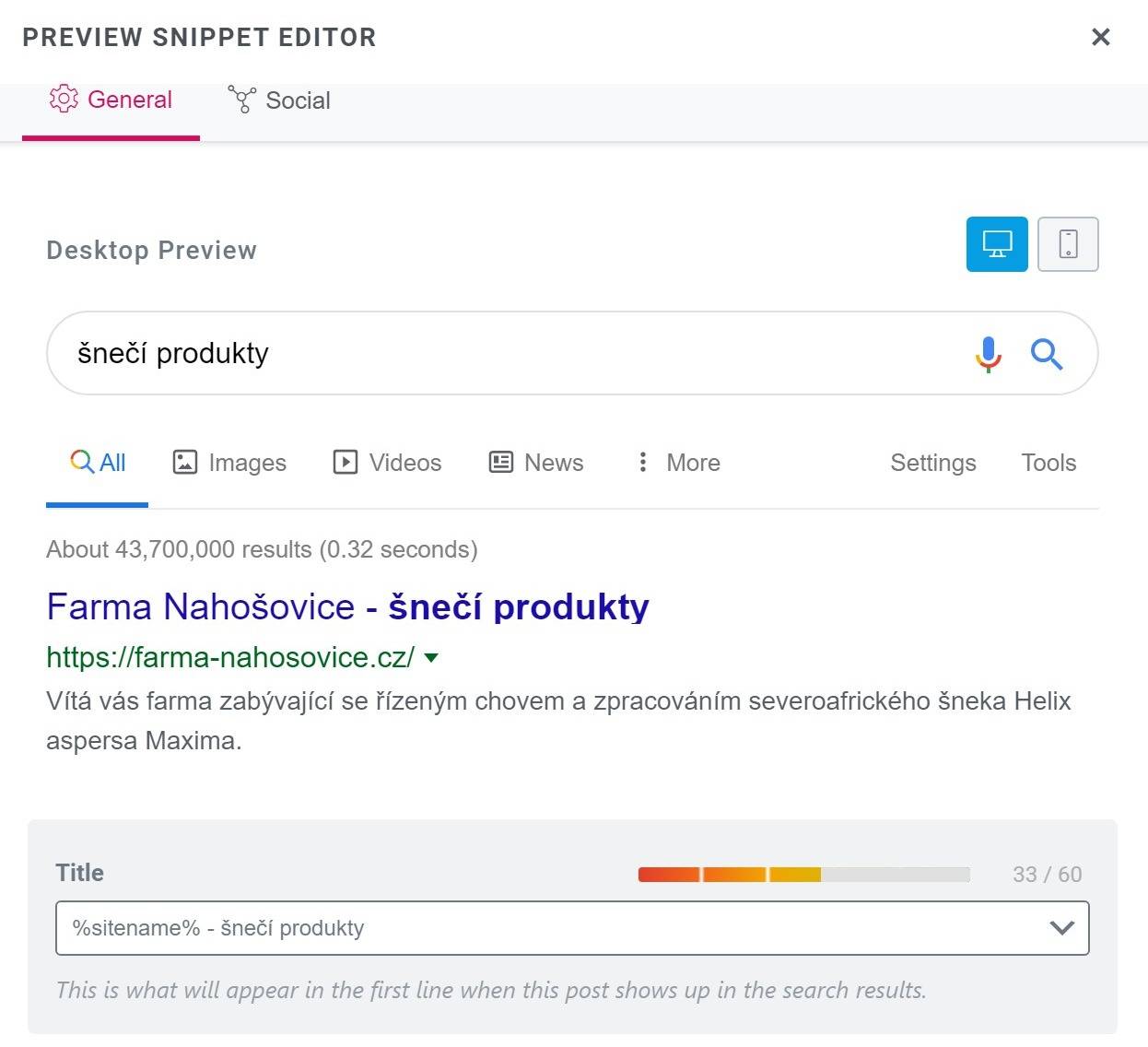Select desktop preview mode
Screen dimensions: 1148x1047
point(997,244)
